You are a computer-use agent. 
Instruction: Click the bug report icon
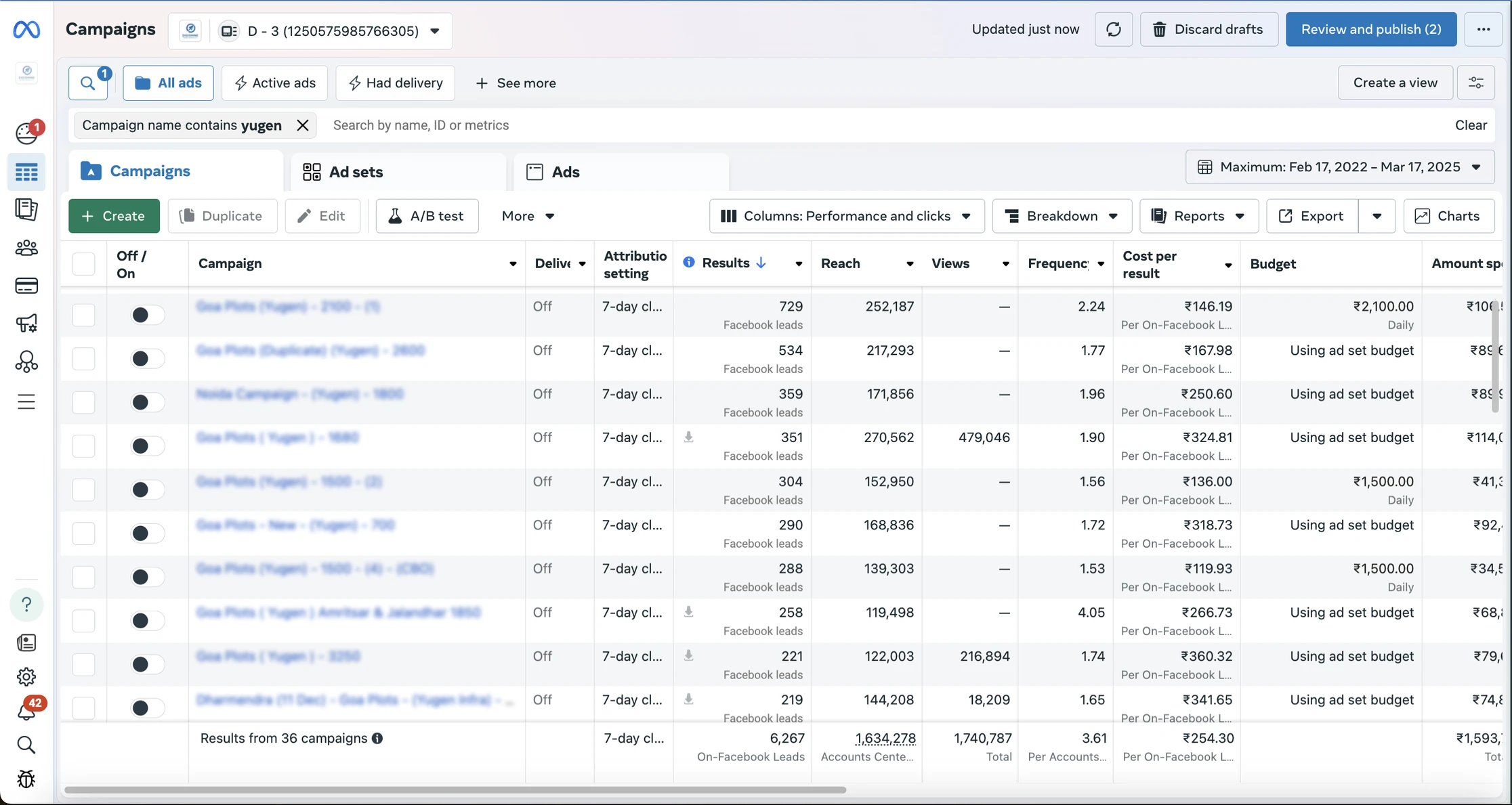click(26, 779)
